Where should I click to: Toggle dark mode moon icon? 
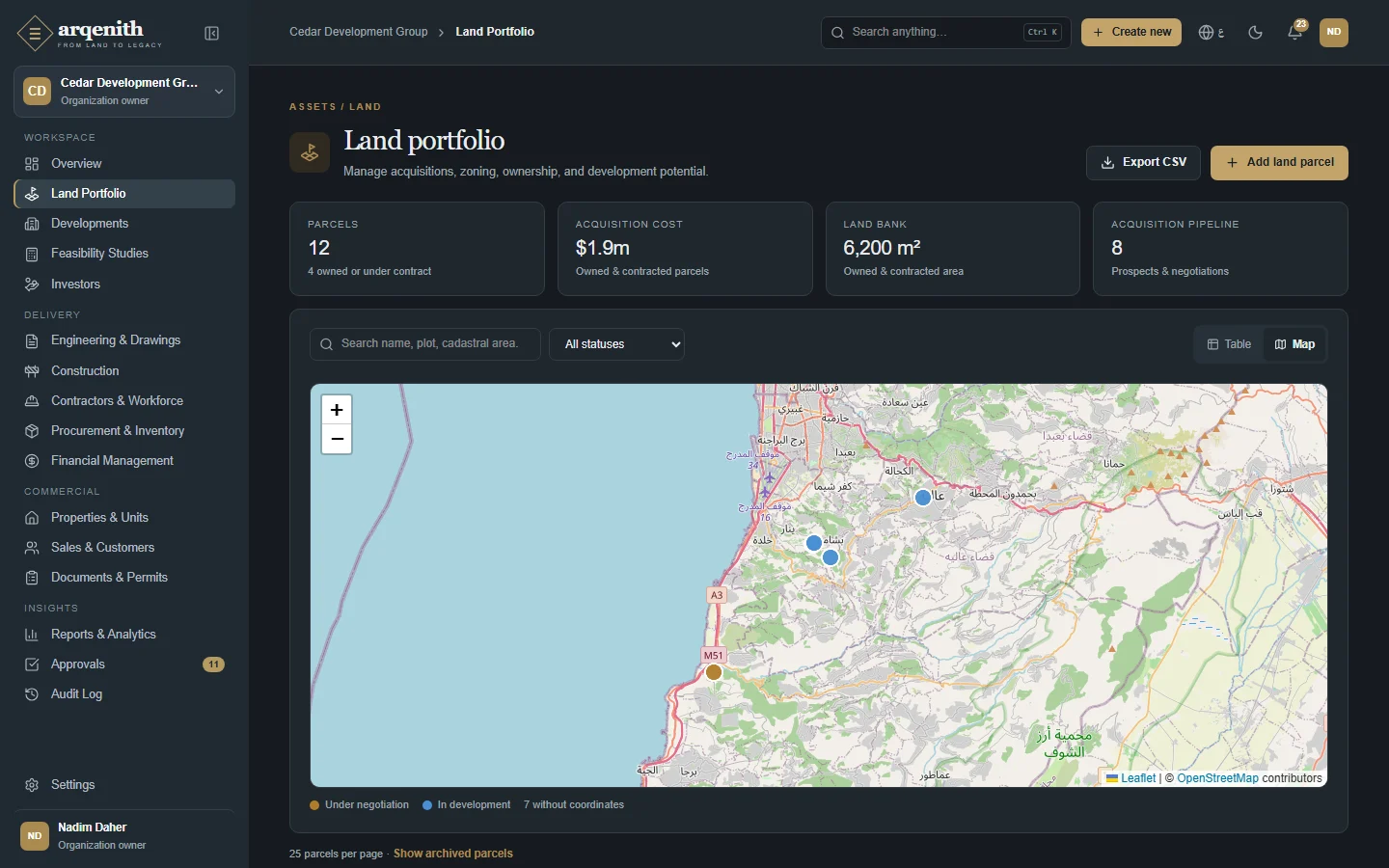tap(1255, 33)
